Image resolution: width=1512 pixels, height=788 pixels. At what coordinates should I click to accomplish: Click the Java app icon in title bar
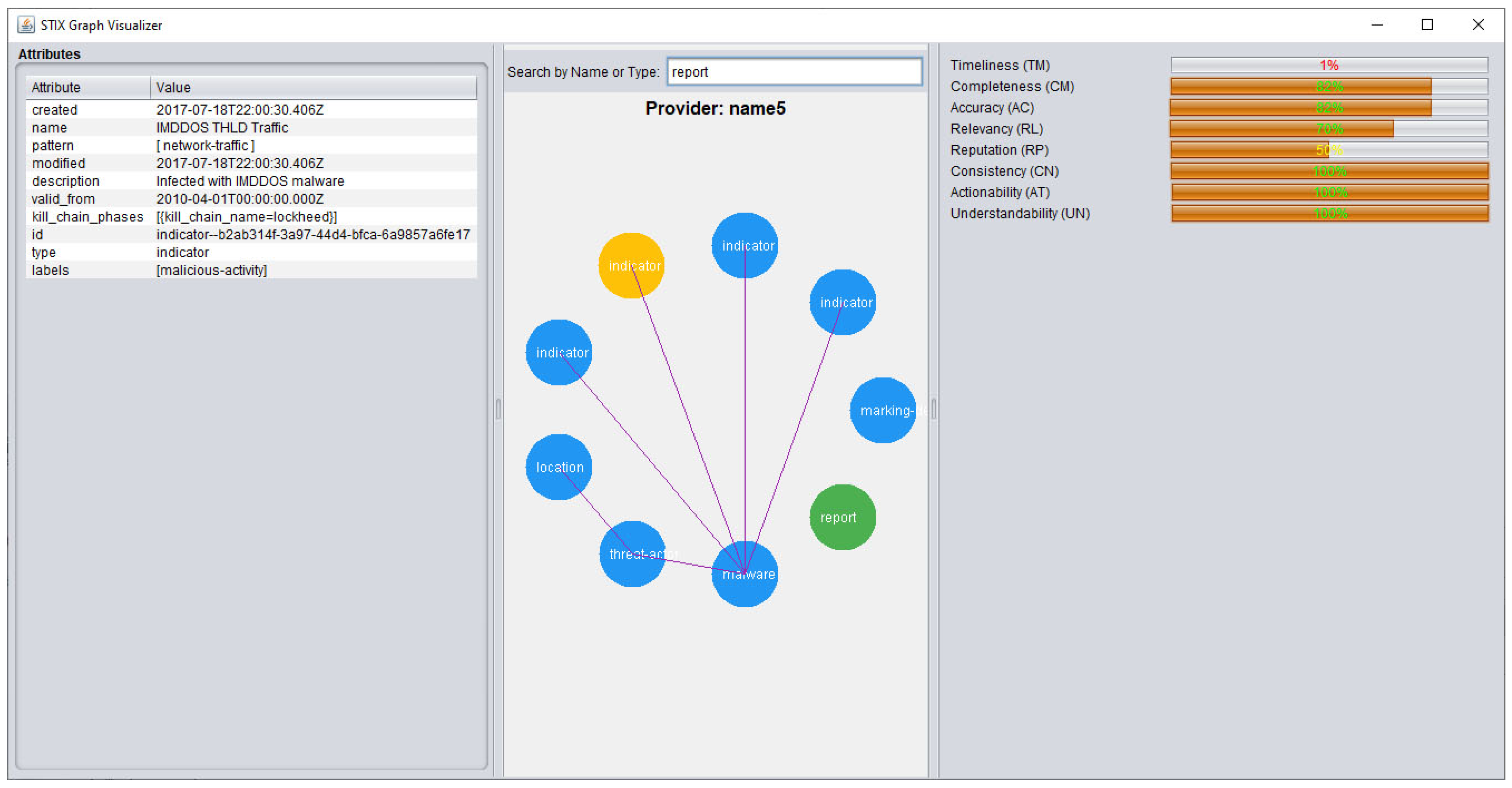point(25,25)
